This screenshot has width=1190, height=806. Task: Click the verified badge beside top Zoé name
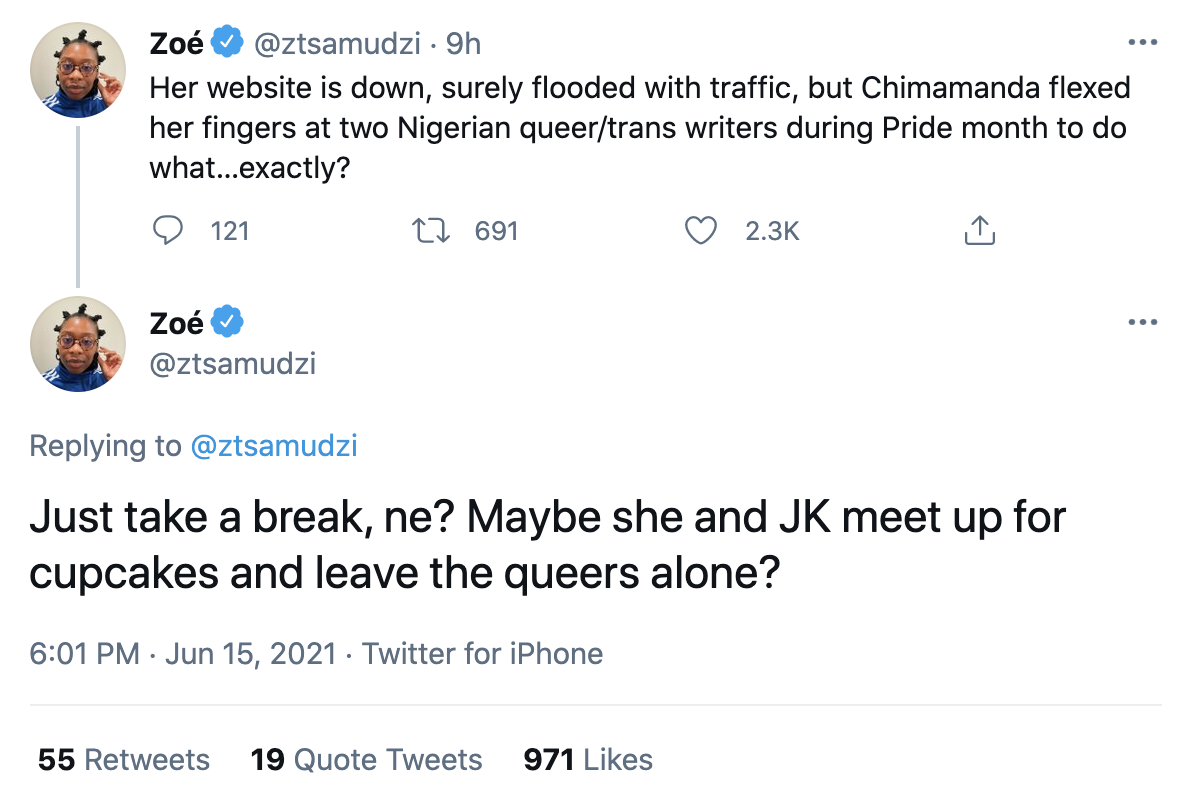point(227,41)
